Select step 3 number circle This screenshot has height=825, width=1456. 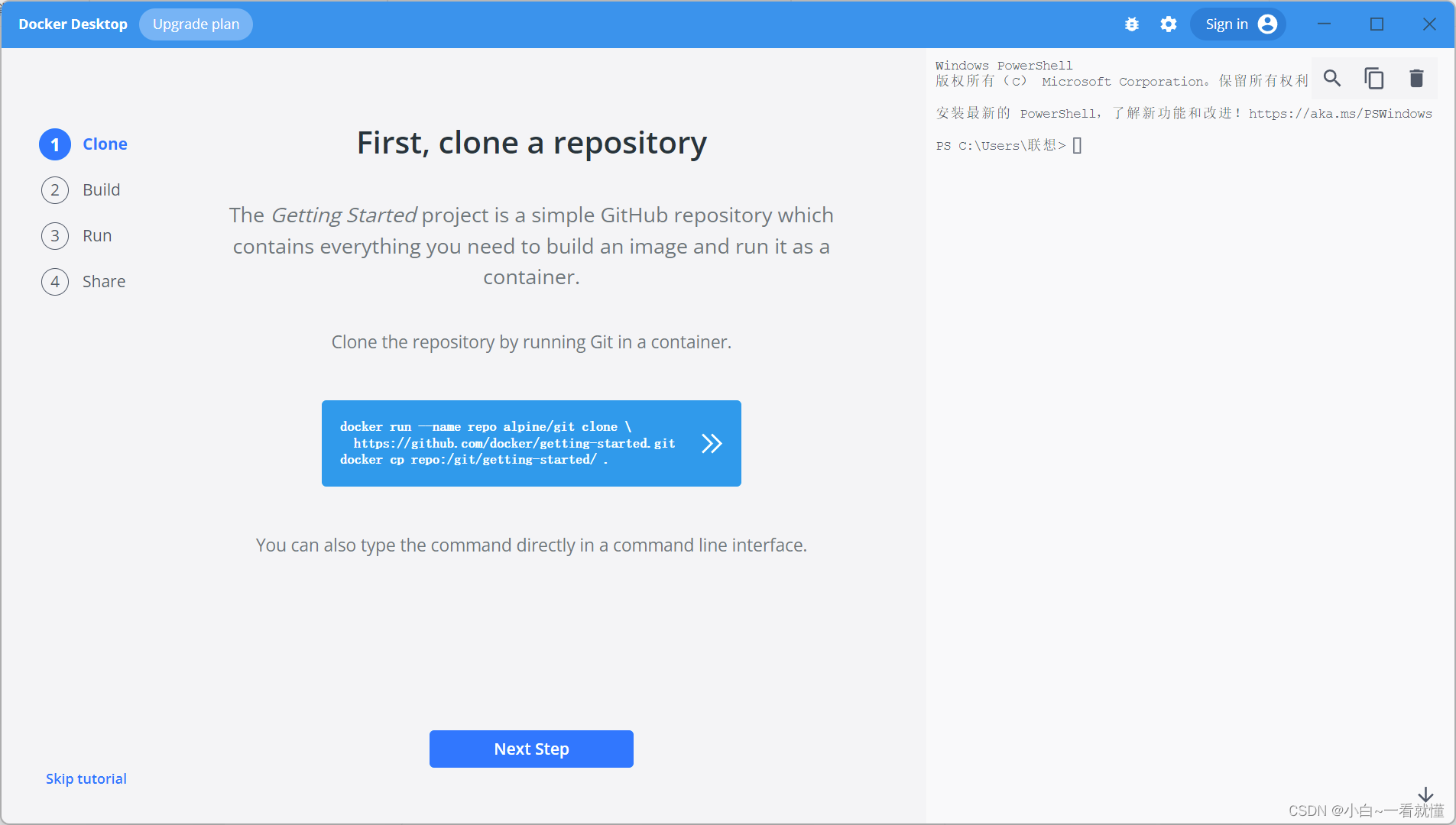click(x=55, y=236)
